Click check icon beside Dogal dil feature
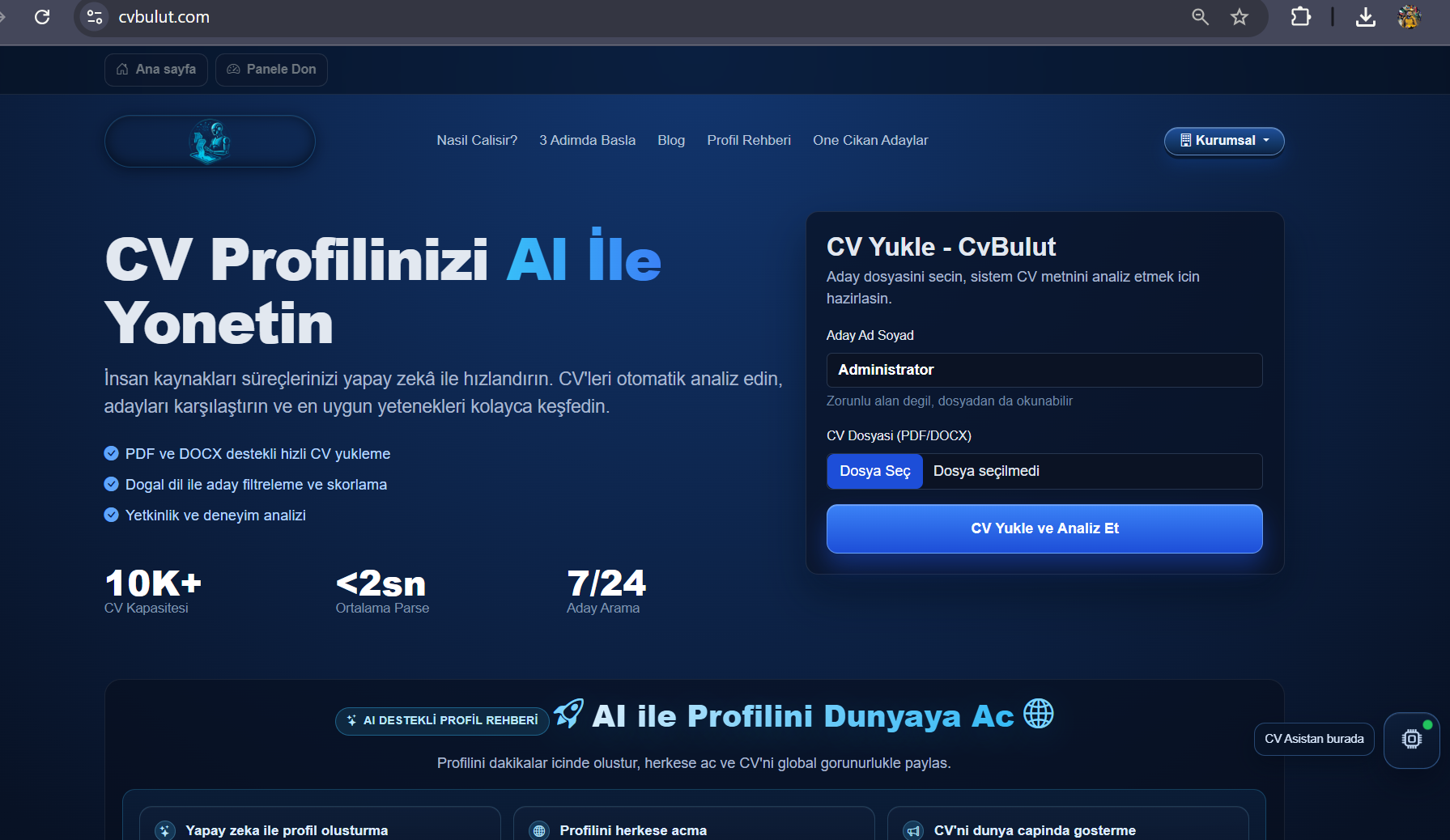Viewport: 1450px width, 840px height. click(112, 484)
